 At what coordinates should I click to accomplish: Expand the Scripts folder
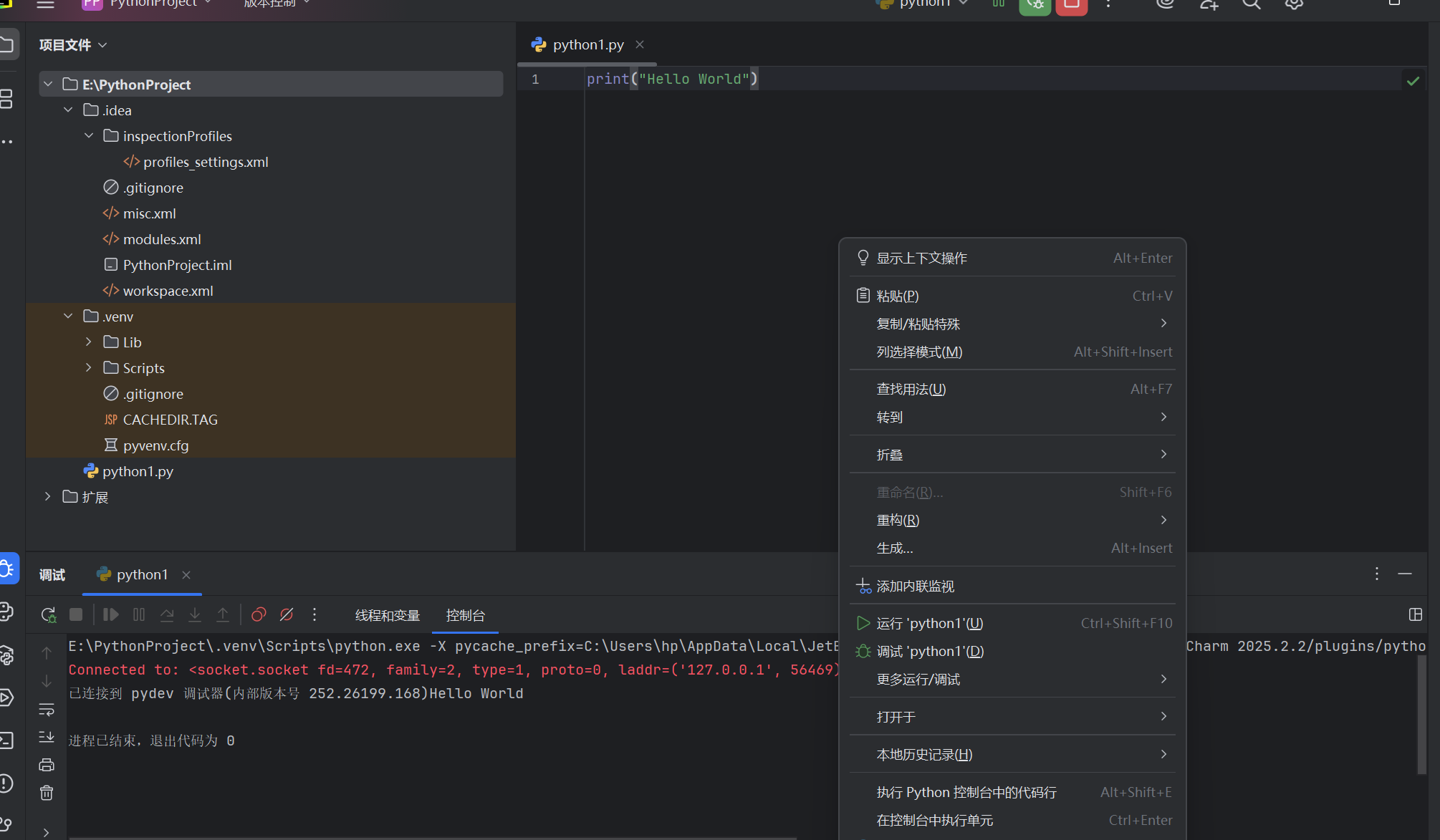88,368
